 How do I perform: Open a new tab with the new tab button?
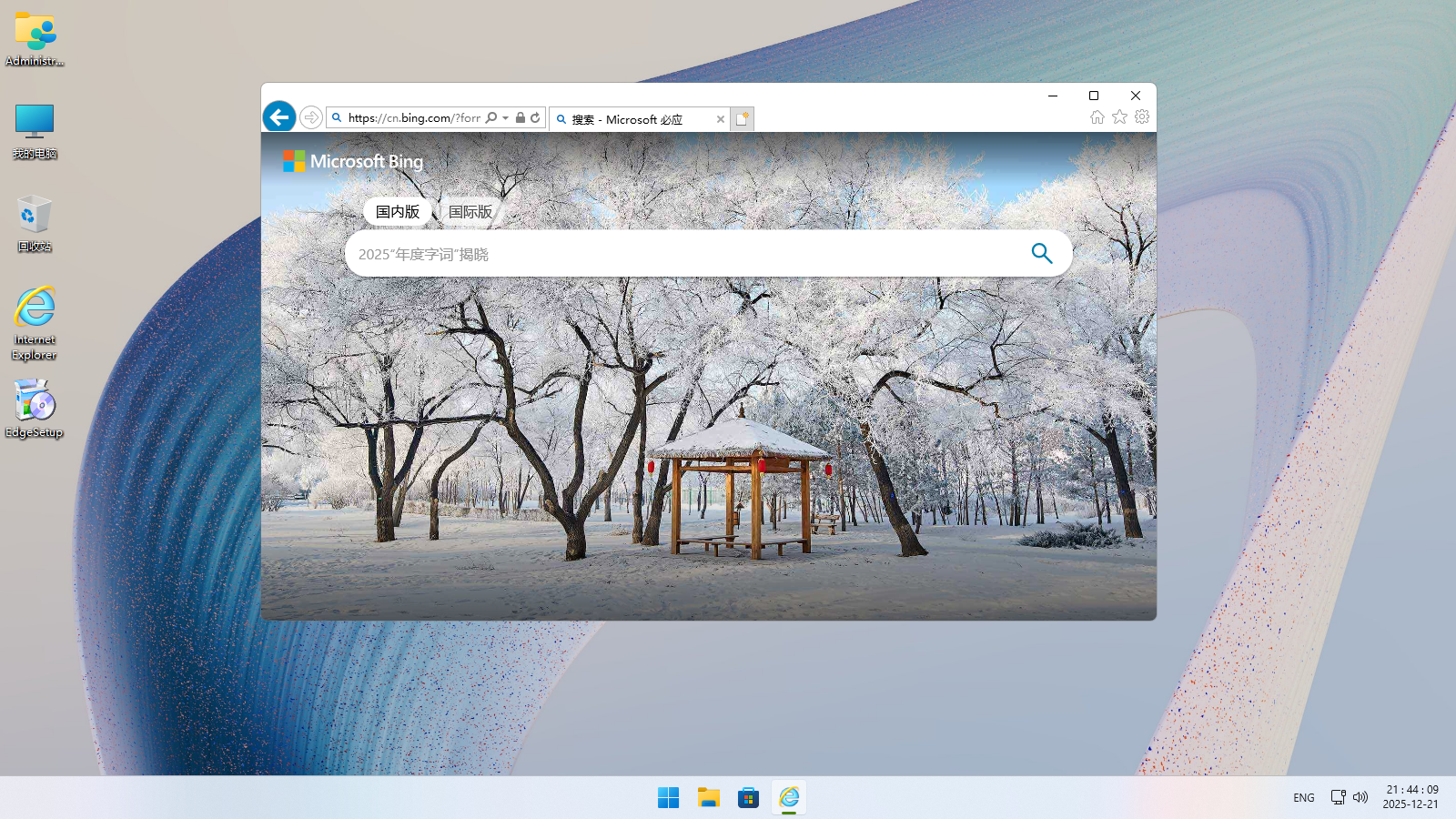743,119
